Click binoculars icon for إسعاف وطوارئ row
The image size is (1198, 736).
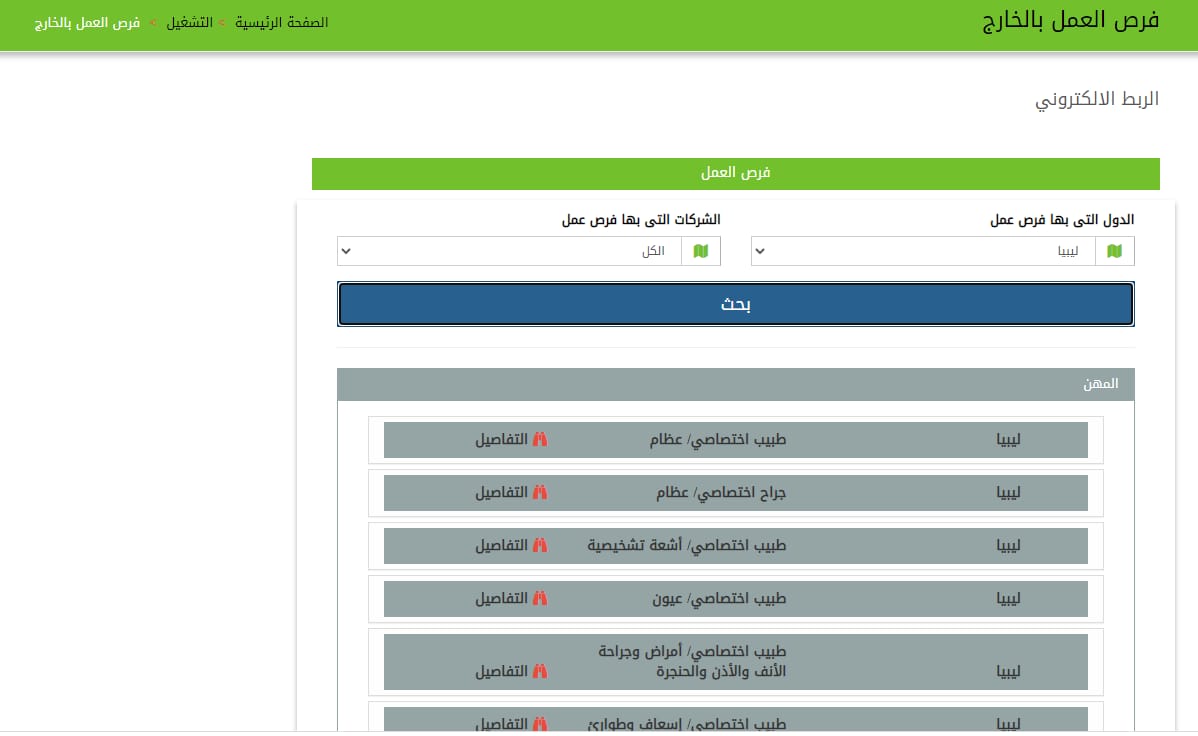(x=540, y=724)
